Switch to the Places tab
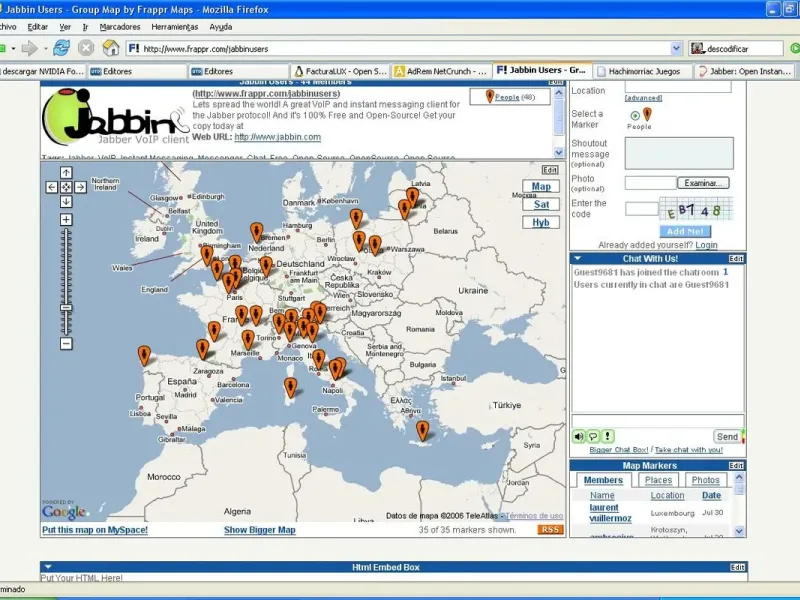 pos(658,481)
